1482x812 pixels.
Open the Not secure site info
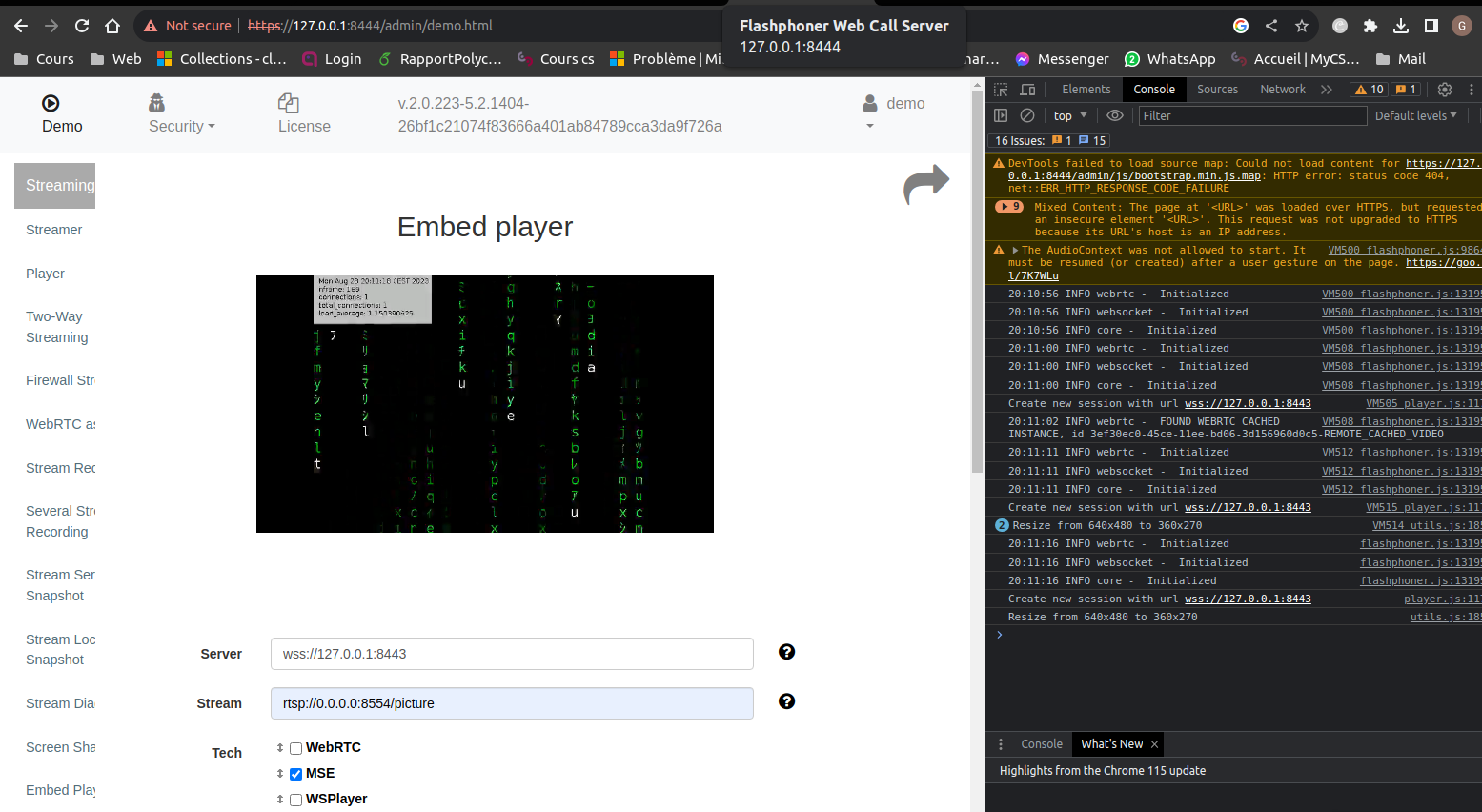(187, 26)
